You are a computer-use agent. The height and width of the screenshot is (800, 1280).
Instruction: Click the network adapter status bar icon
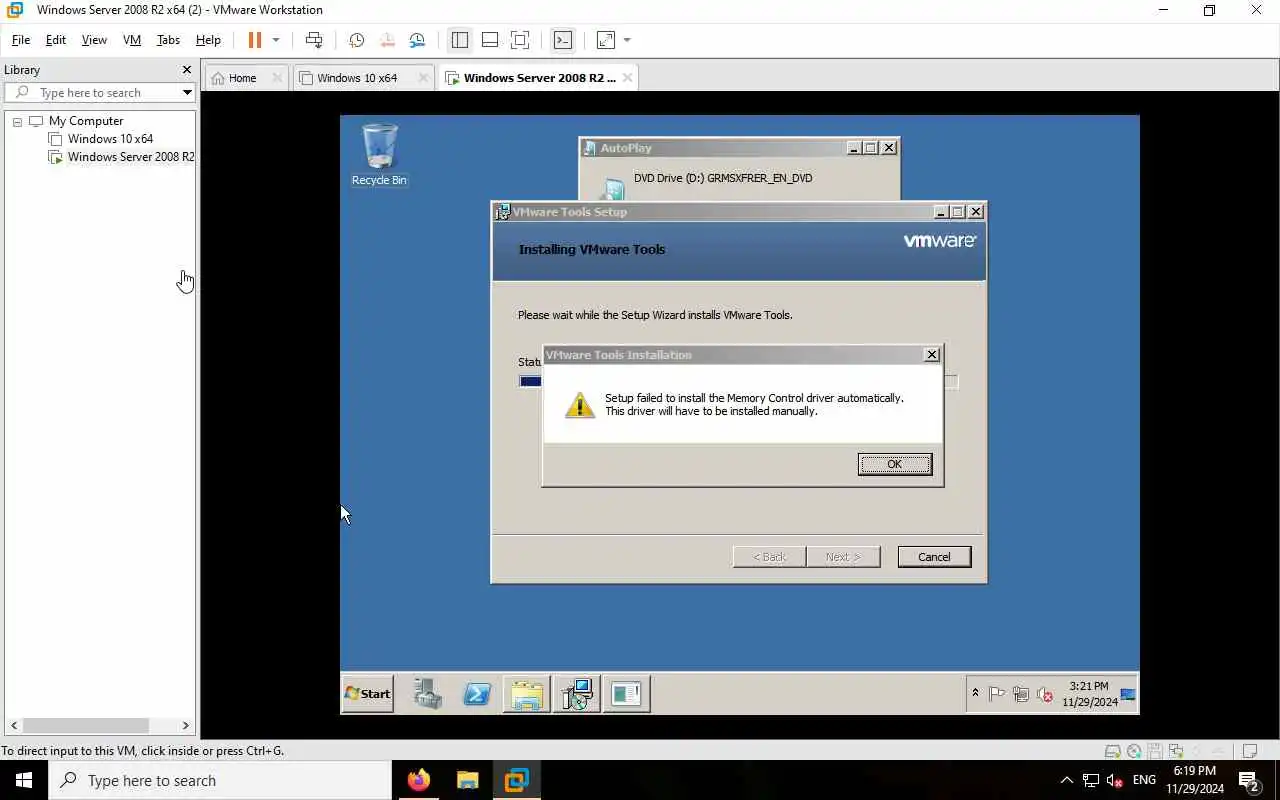[x=1175, y=751]
